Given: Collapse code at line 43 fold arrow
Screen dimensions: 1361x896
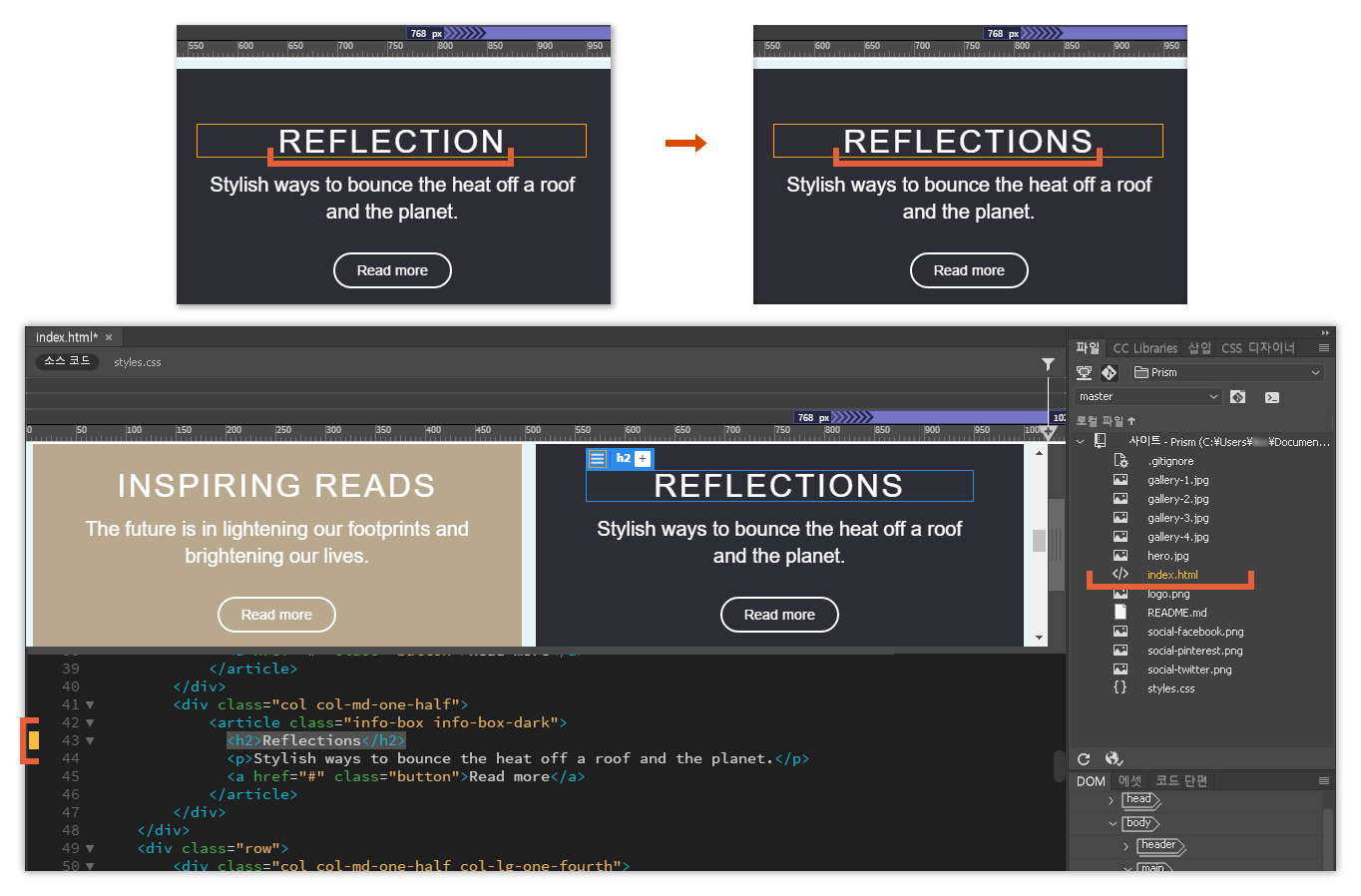Looking at the screenshot, I should click(90, 741).
